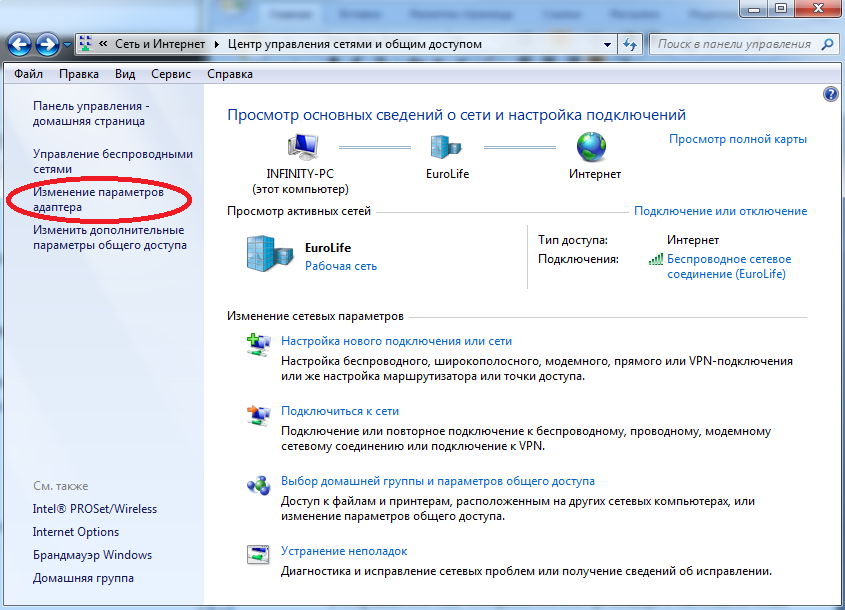Click the control panel search field

737,44
